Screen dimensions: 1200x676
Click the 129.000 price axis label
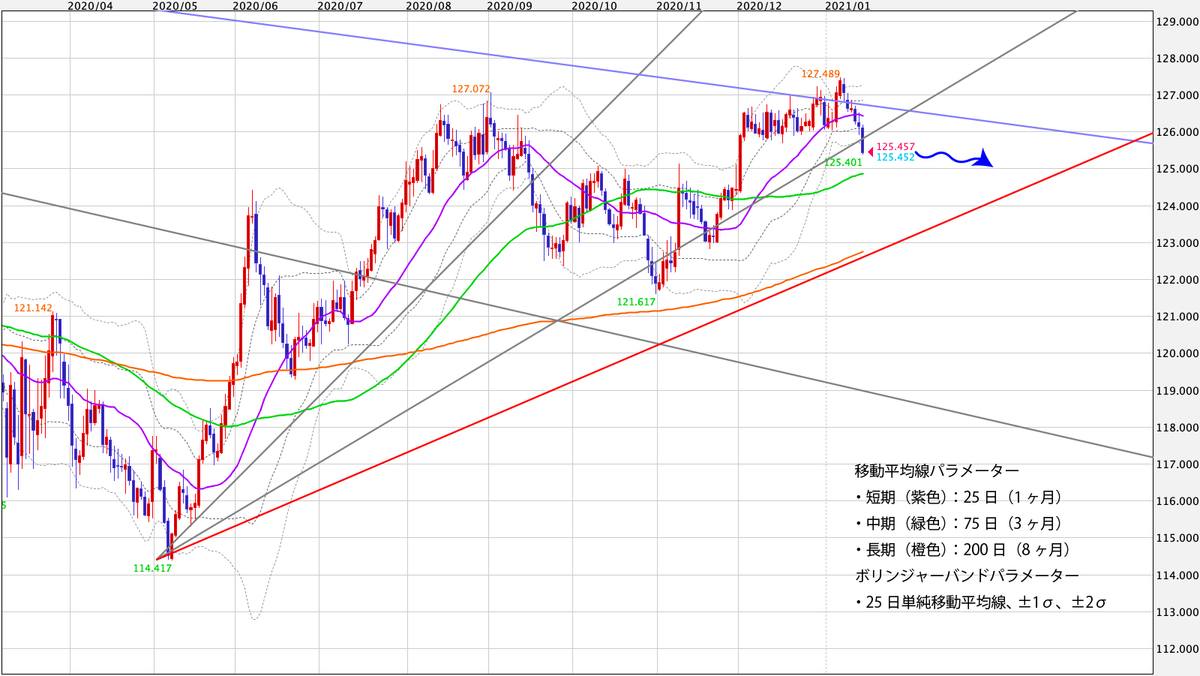1178,21
